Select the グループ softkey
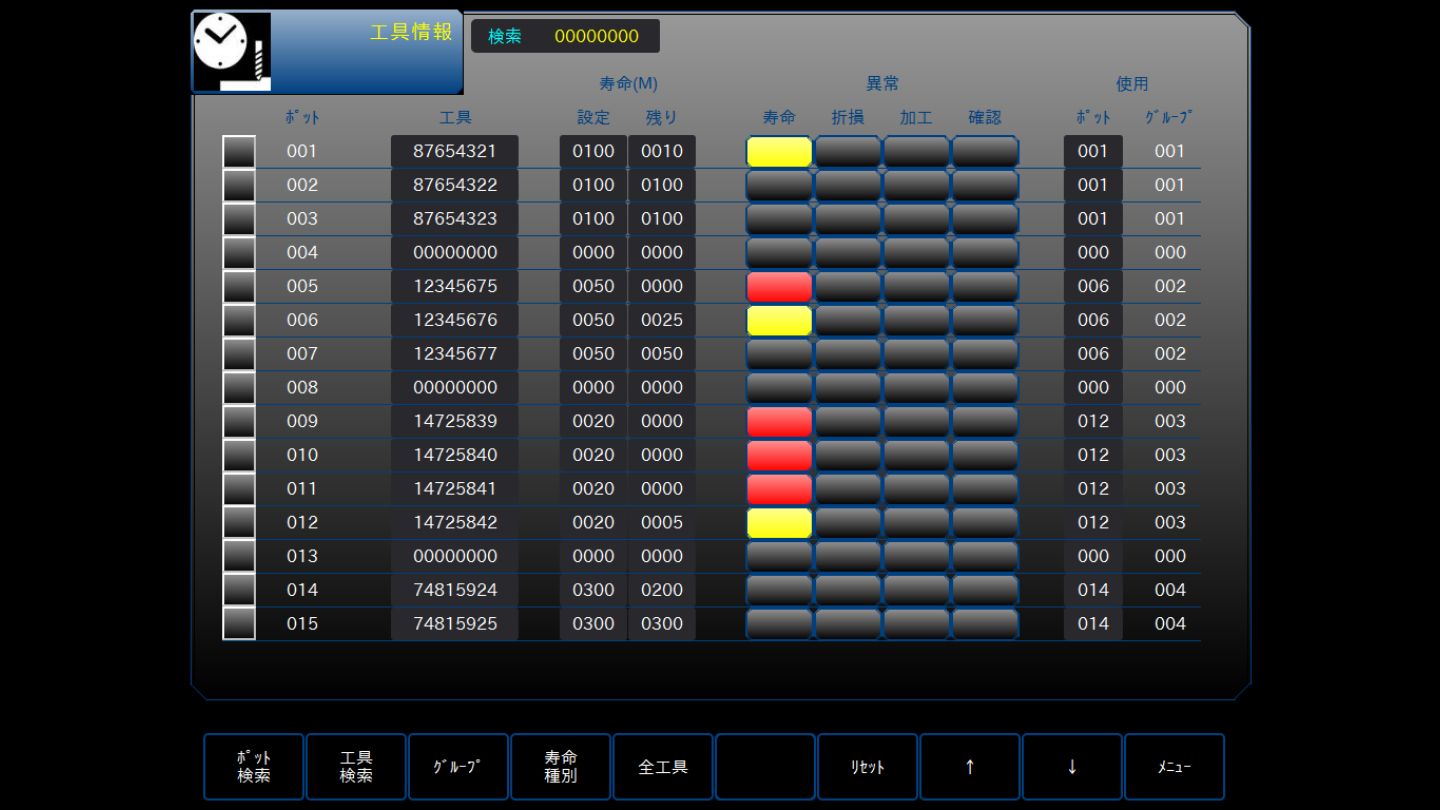This screenshot has height=810, width=1440. click(458, 767)
